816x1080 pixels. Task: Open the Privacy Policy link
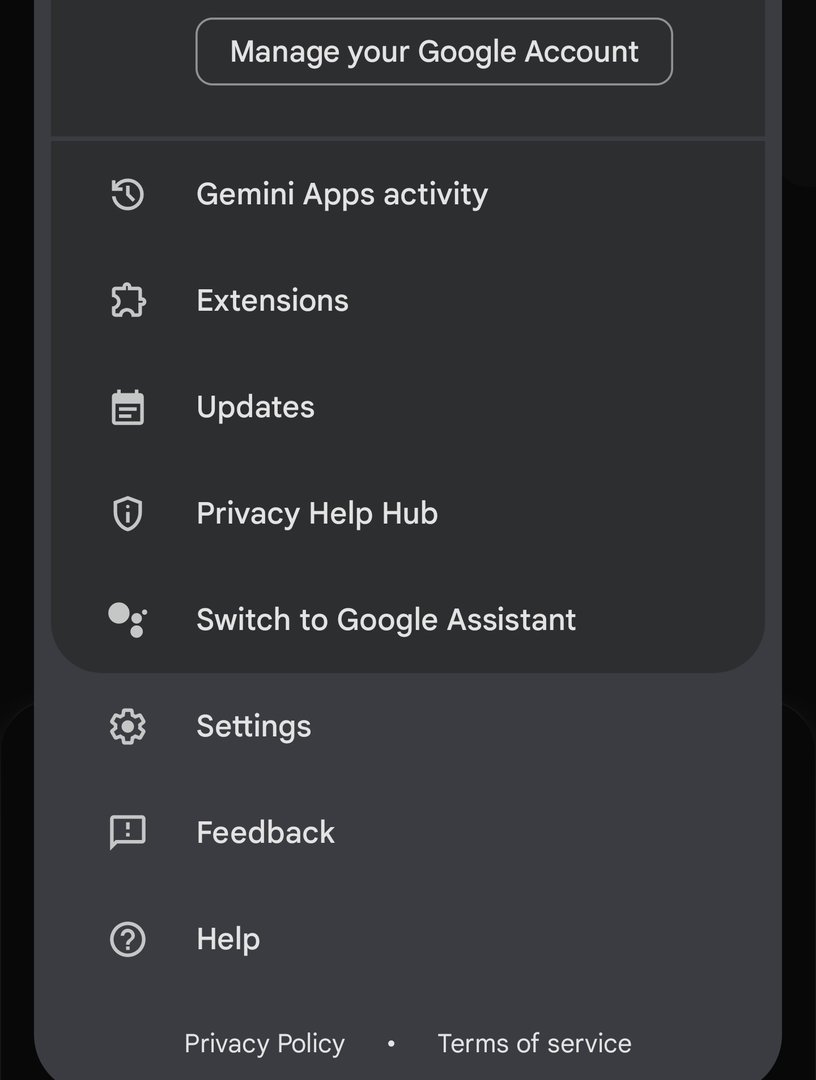click(264, 1044)
